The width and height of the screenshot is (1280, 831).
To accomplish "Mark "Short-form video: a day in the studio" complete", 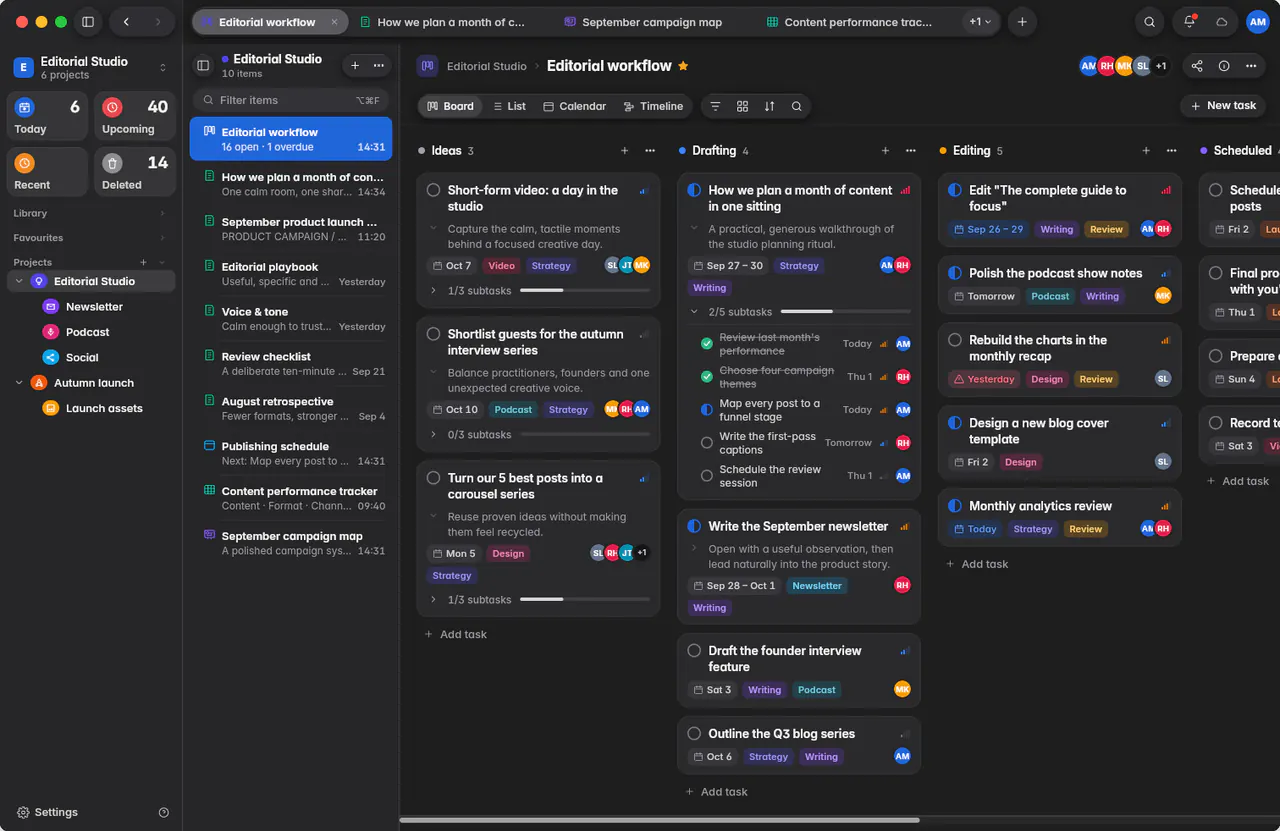I will click(433, 190).
